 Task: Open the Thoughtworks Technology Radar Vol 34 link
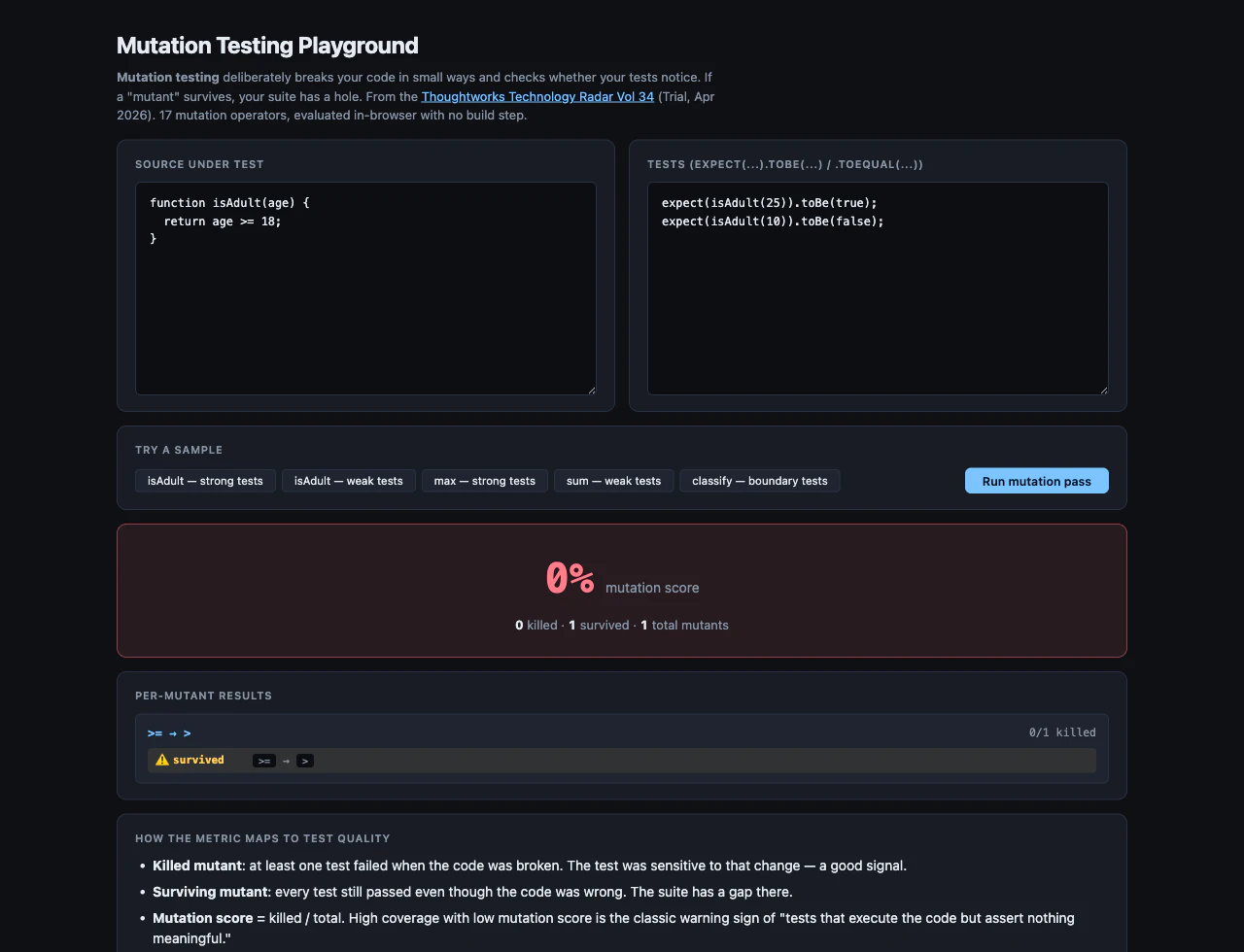pyautogui.click(x=537, y=96)
